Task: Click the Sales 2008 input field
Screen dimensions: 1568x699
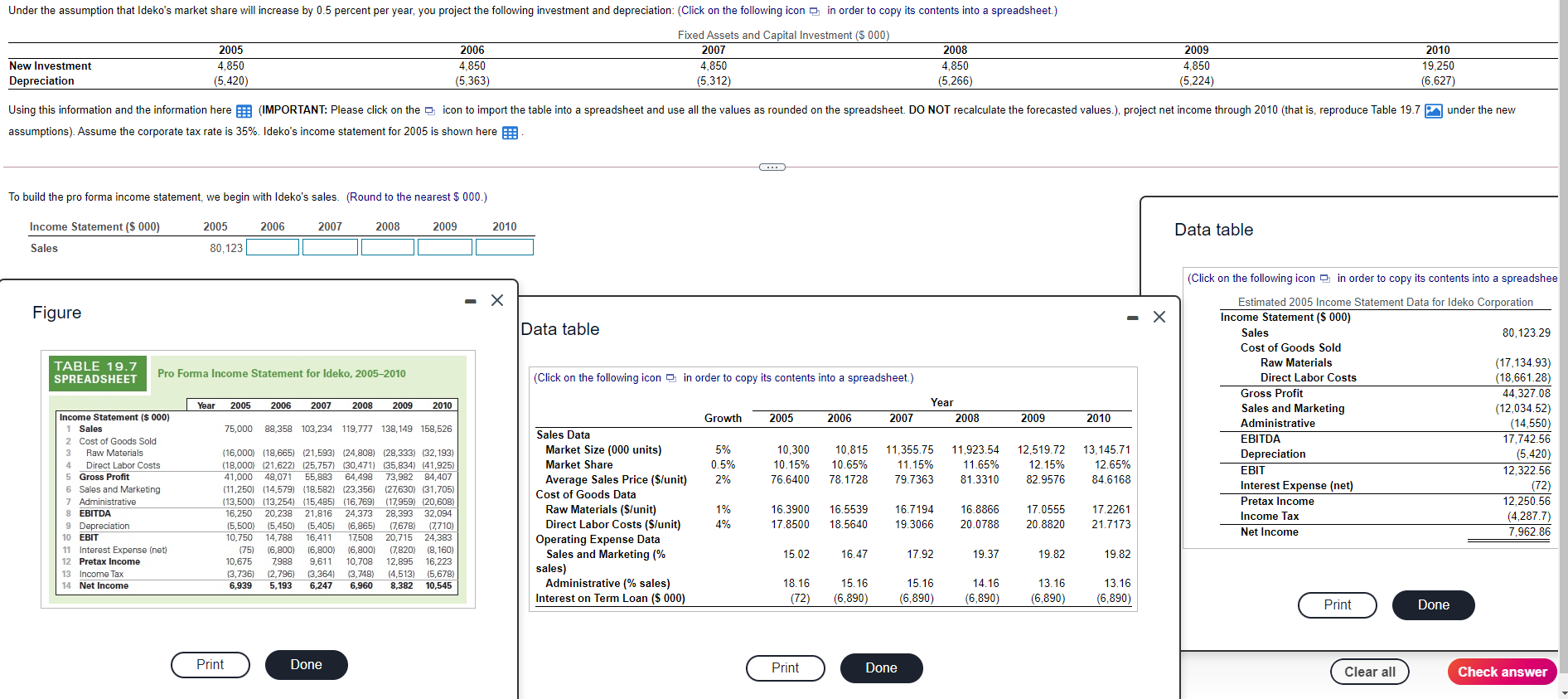Action: point(388,247)
